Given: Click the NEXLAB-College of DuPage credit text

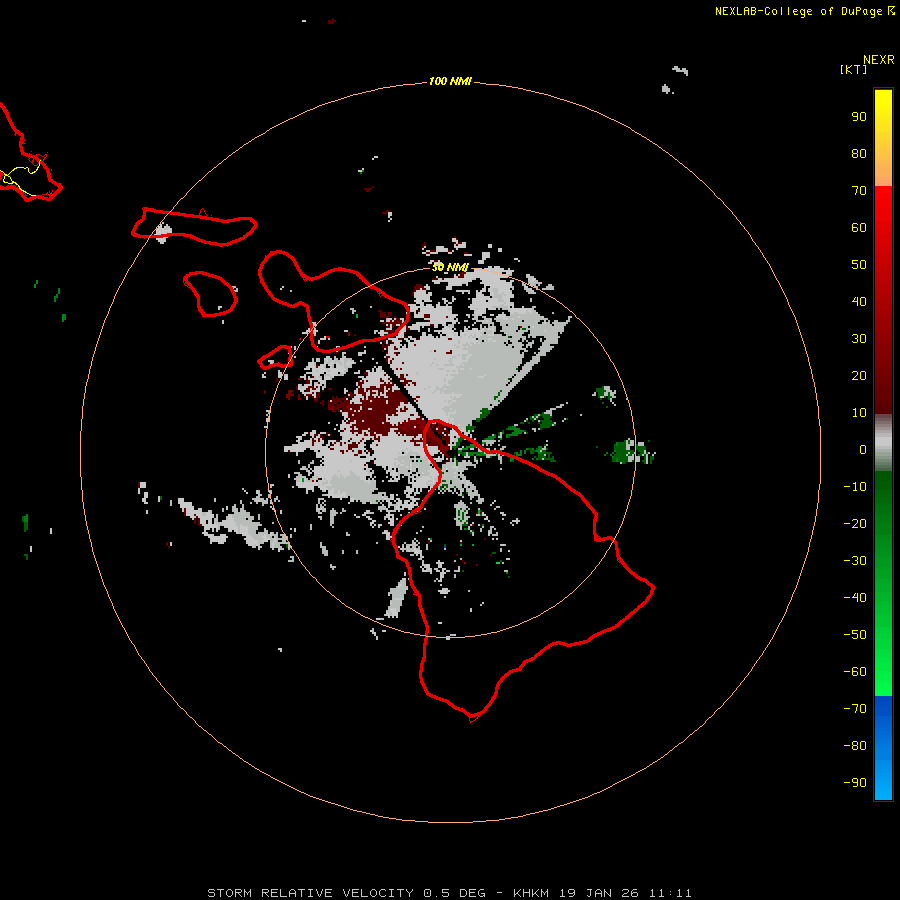Looking at the screenshot, I should click(804, 11).
